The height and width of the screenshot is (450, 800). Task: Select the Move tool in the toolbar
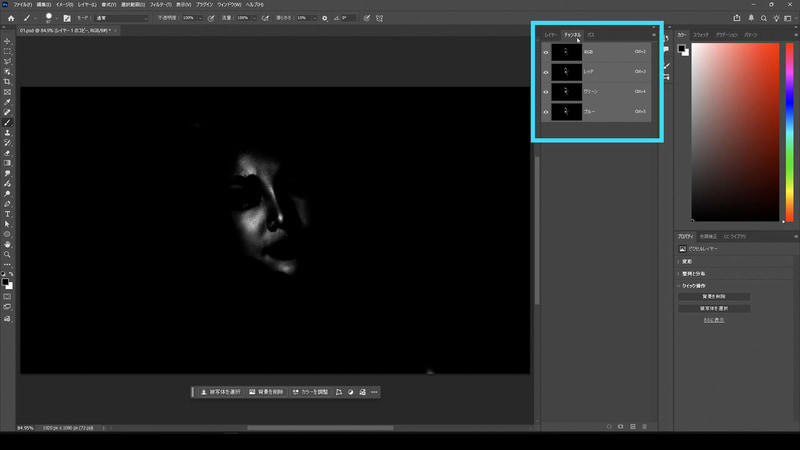pos(7,41)
